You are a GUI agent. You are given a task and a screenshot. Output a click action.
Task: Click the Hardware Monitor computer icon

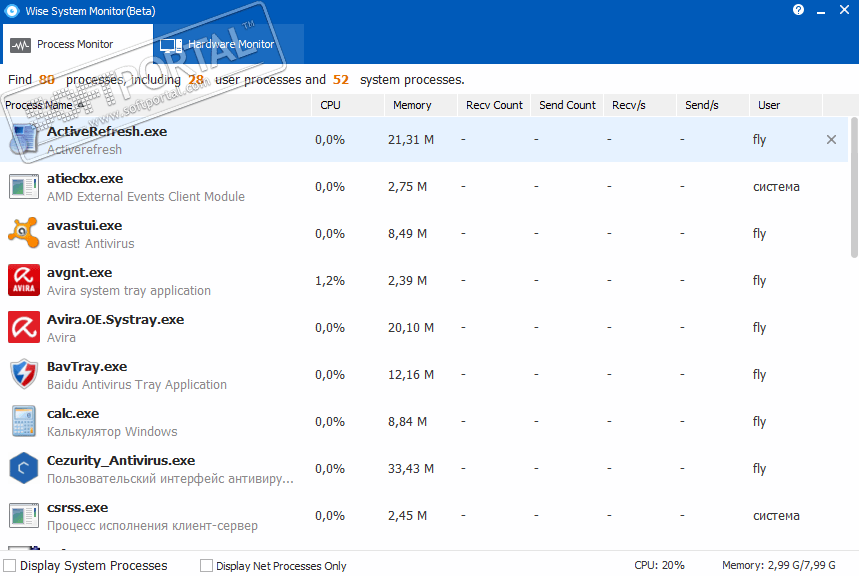click(171, 45)
